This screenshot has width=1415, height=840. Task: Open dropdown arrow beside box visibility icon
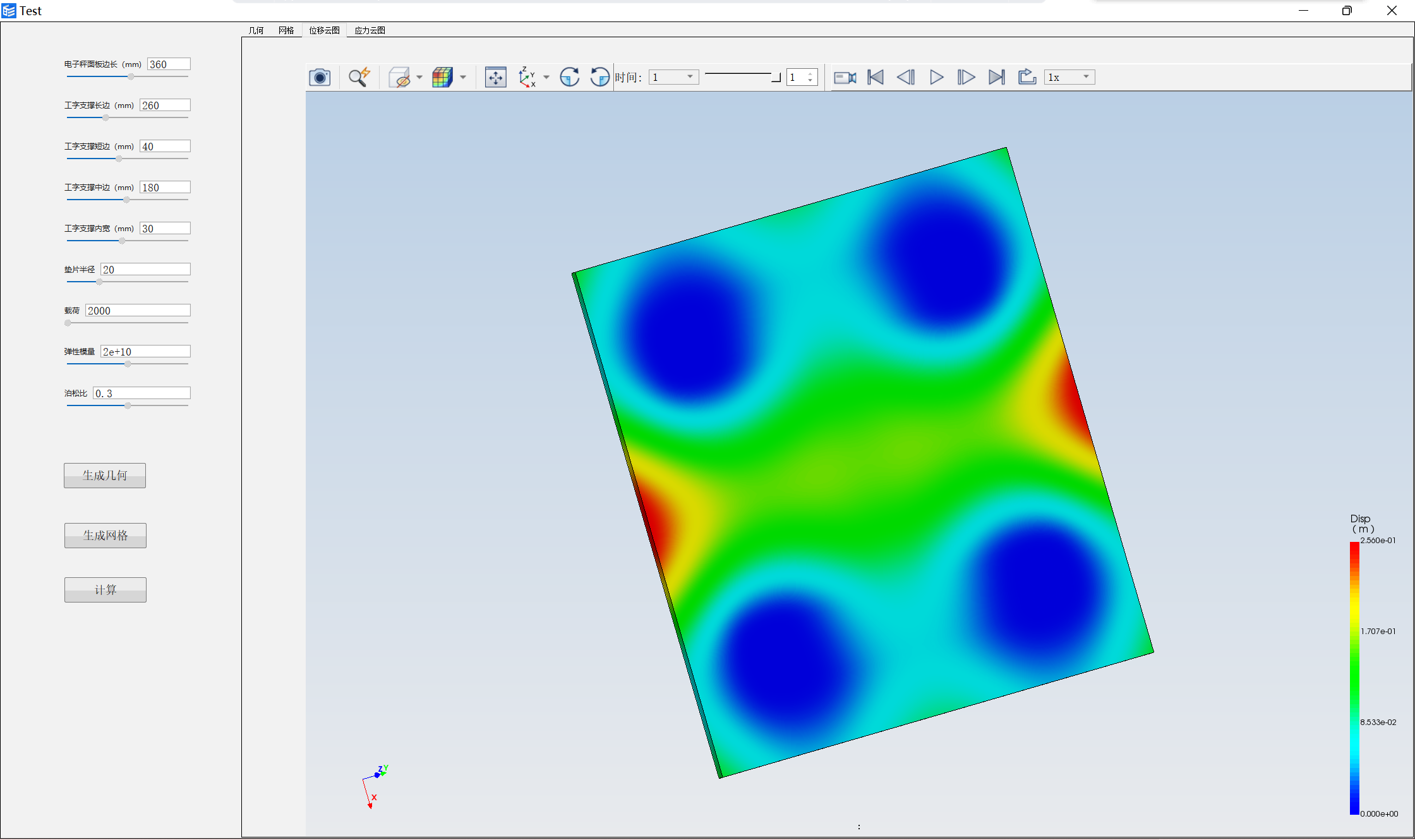[419, 77]
